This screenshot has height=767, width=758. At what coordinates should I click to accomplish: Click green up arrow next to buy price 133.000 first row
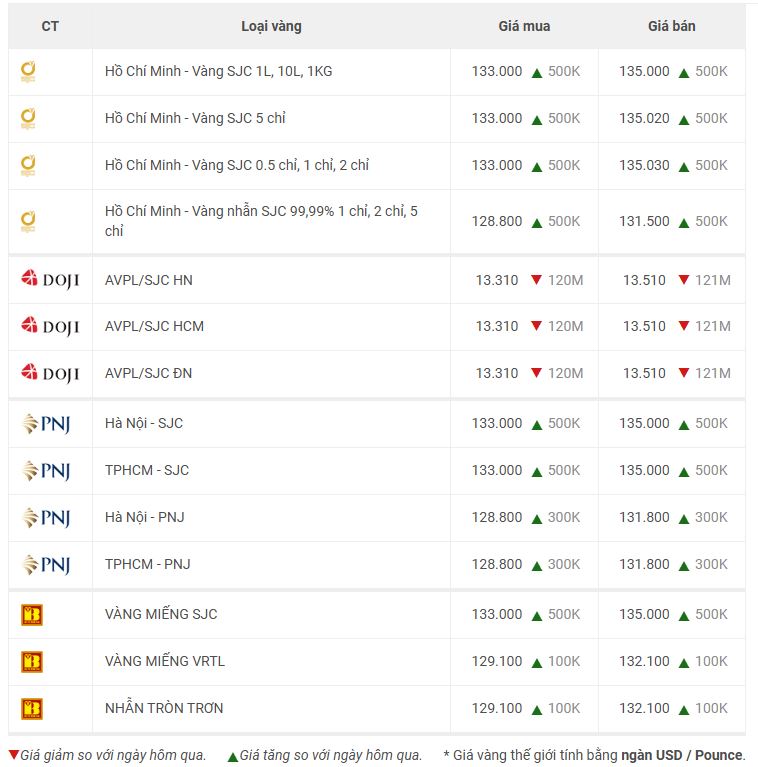(536, 73)
